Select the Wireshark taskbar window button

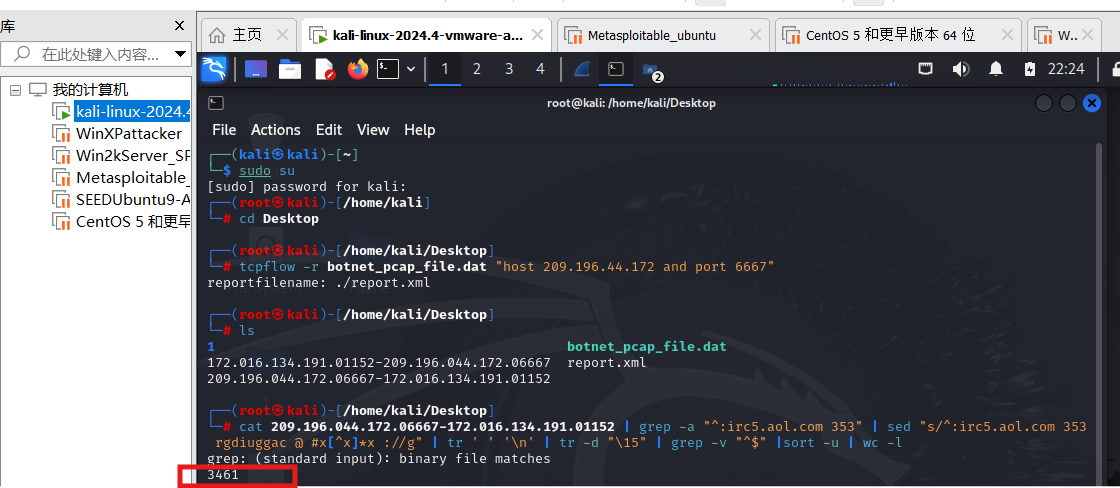click(x=583, y=69)
